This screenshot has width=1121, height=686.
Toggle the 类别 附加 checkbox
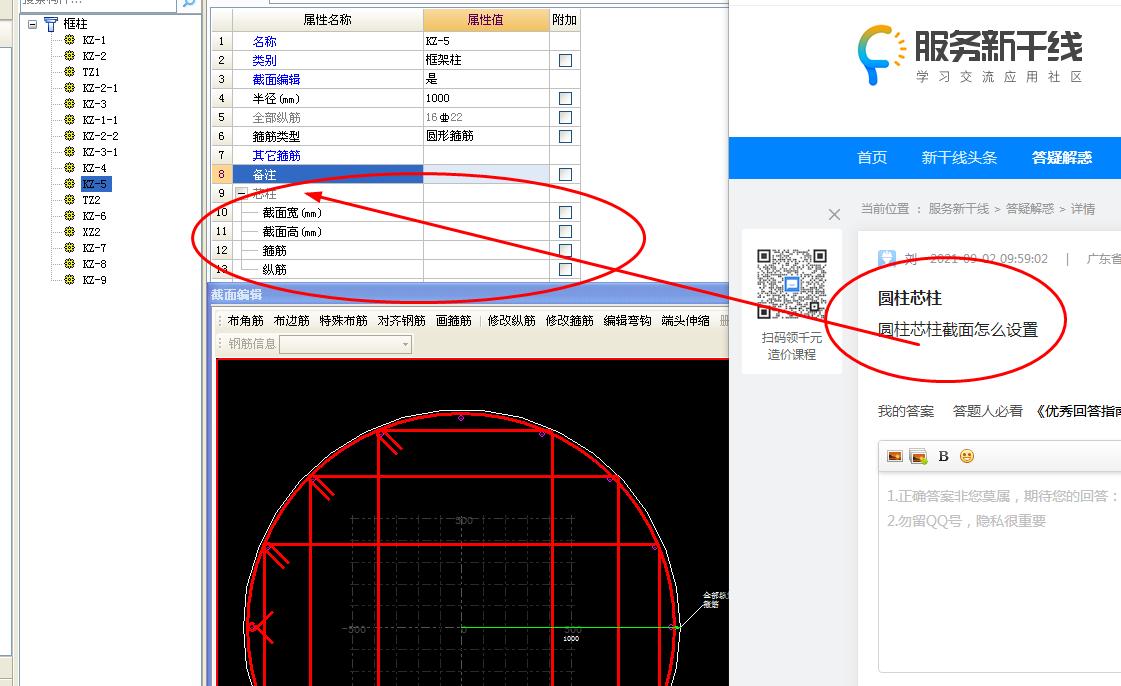click(x=565, y=61)
